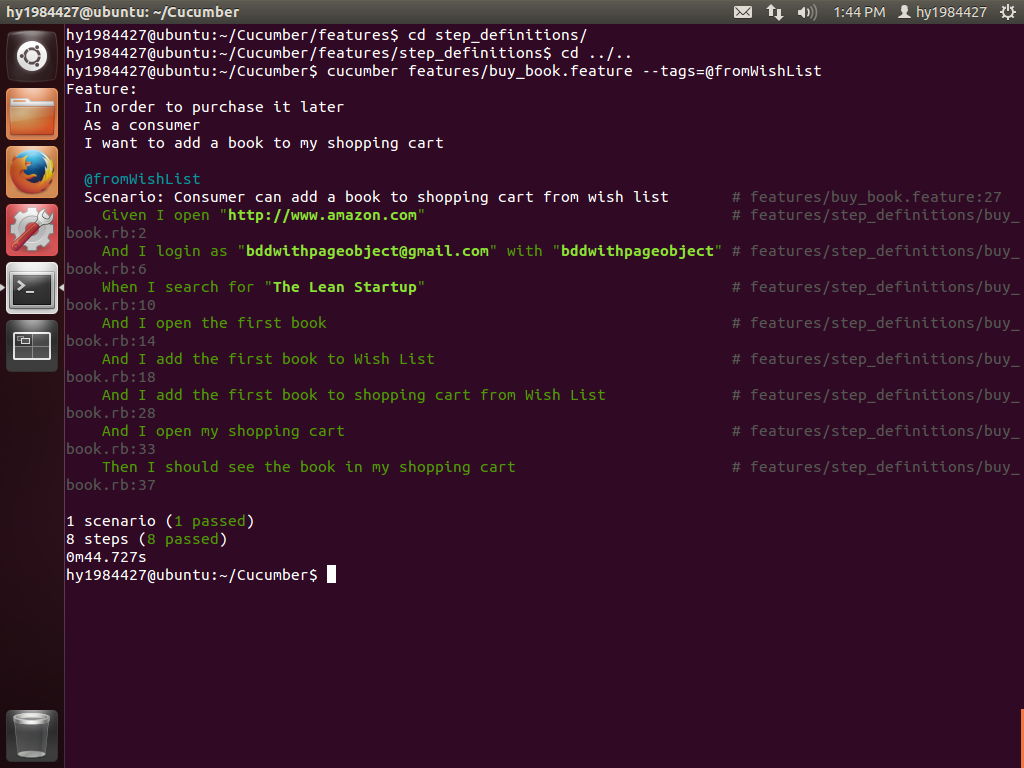Launch Firefox from the launcher

(31, 172)
